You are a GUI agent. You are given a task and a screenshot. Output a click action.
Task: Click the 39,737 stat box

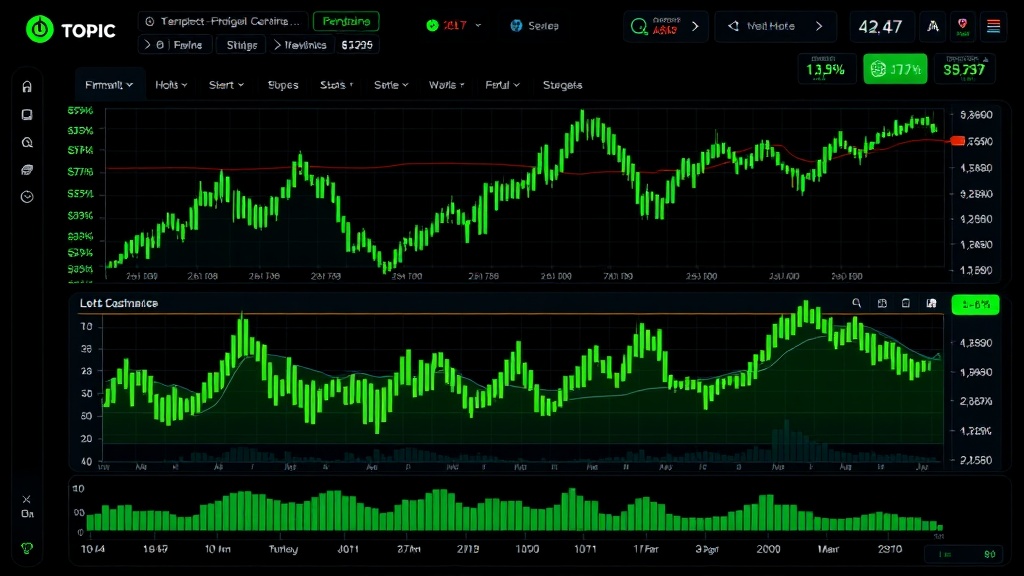tap(965, 69)
